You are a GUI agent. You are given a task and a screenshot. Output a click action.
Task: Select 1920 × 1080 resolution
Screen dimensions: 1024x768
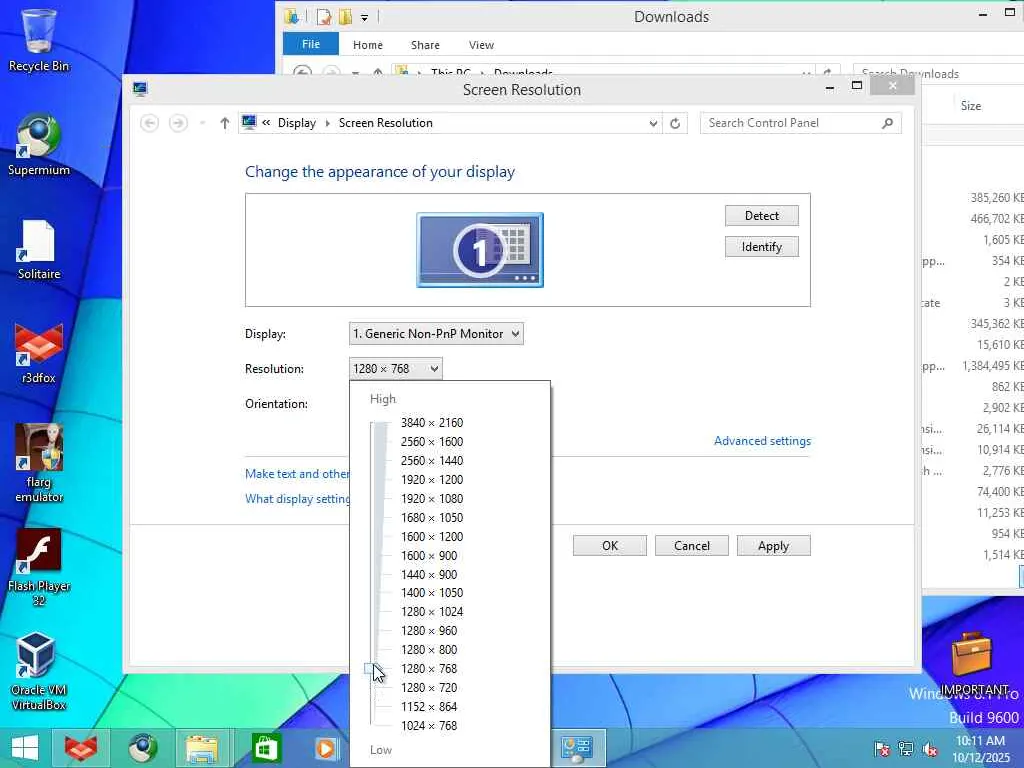pos(432,498)
